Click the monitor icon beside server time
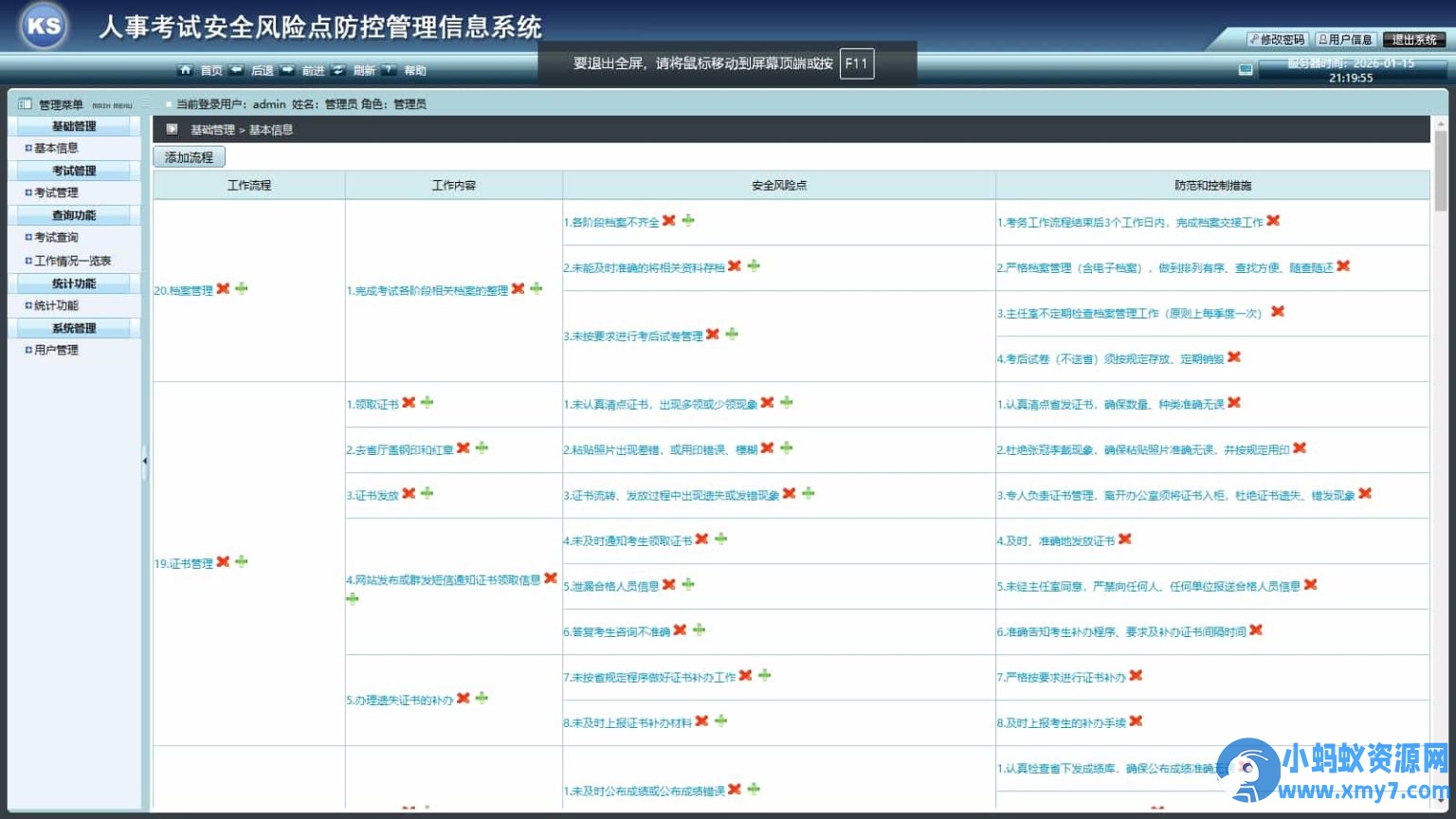1456x819 pixels. coord(1246,69)
